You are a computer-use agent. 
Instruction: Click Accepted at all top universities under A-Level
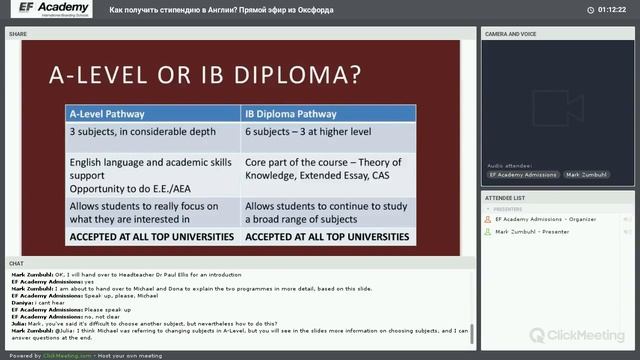pyautogui.click(x=153, y=237)
